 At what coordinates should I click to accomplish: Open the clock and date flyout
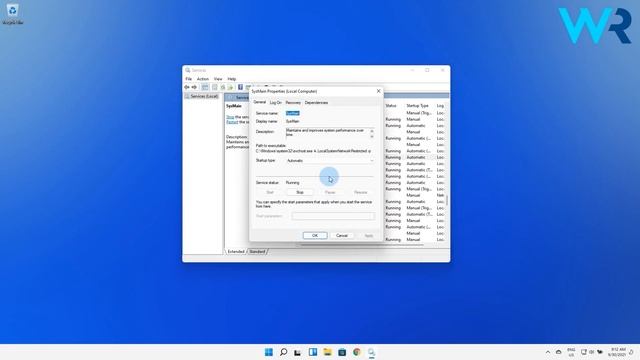point(618,352)
